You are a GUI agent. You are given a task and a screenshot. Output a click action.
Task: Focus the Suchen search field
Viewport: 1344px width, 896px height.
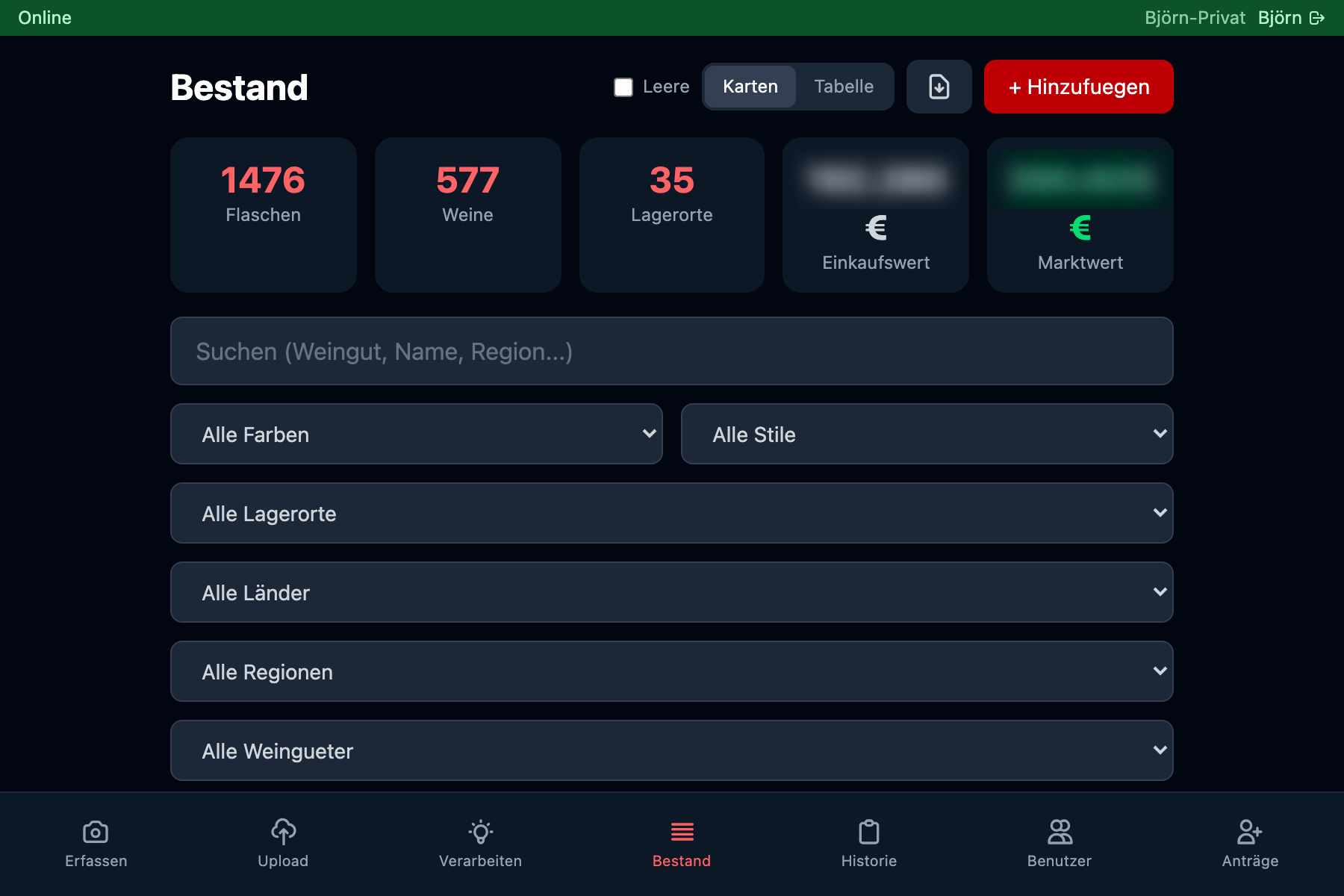click(x=672, y=351)
